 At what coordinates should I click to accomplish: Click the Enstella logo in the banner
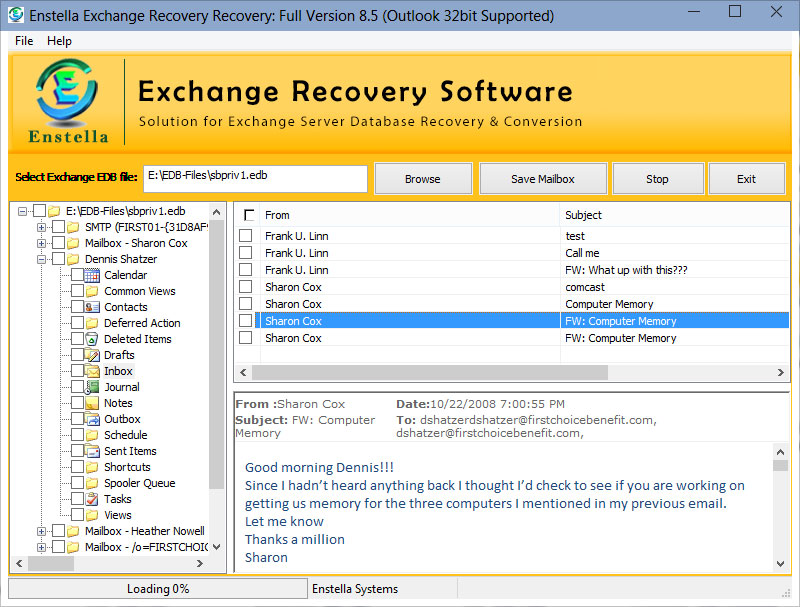[67, 102]
